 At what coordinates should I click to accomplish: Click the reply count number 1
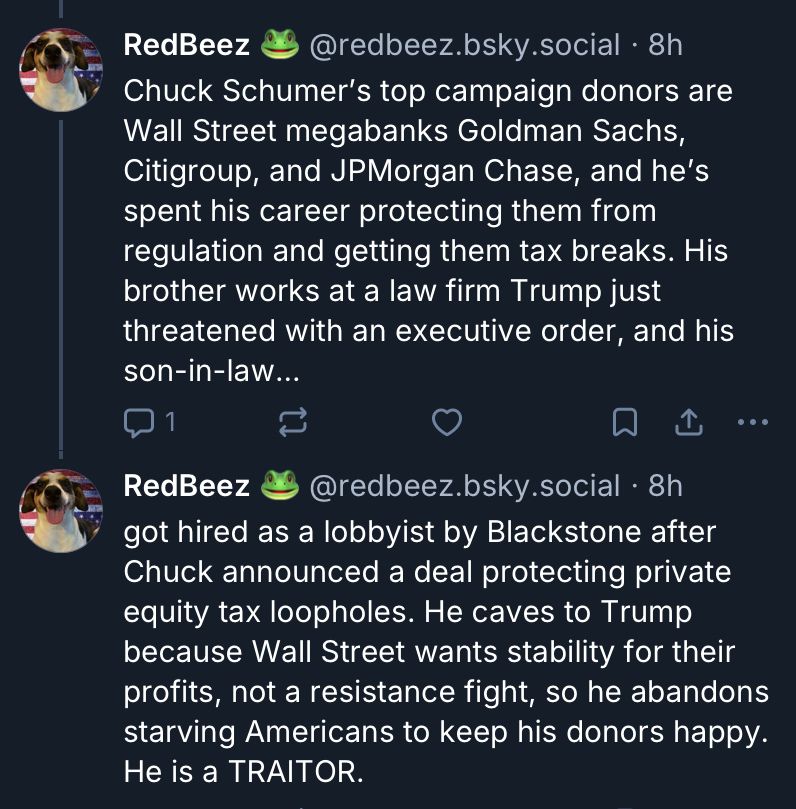click(x=170, y=424)
